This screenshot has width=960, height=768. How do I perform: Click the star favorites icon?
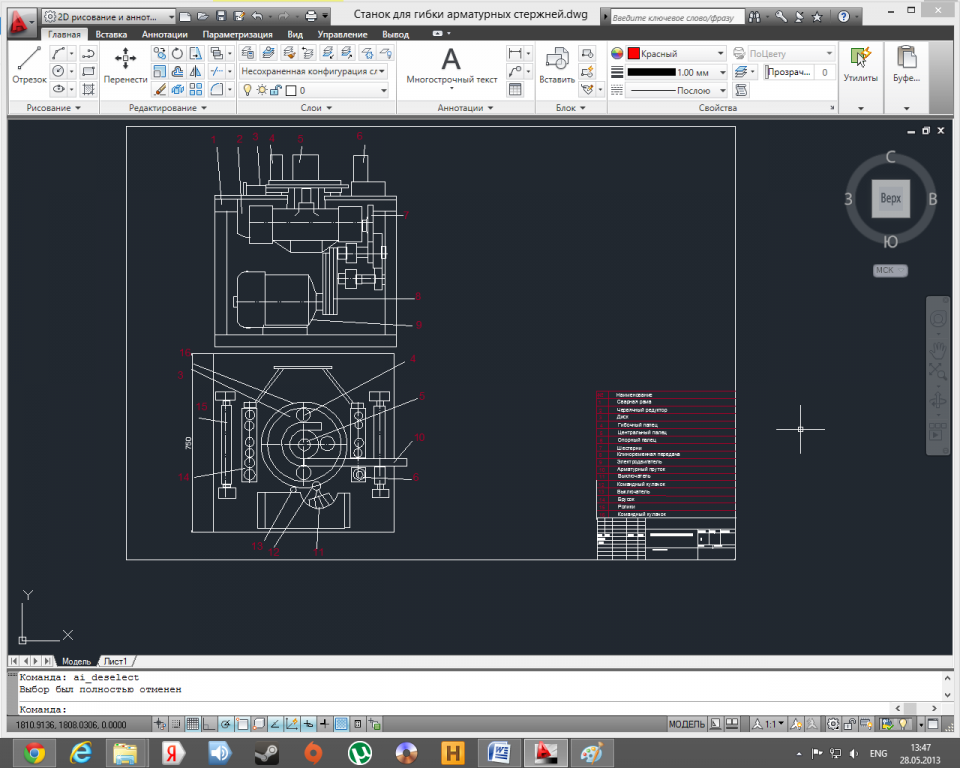817,17
